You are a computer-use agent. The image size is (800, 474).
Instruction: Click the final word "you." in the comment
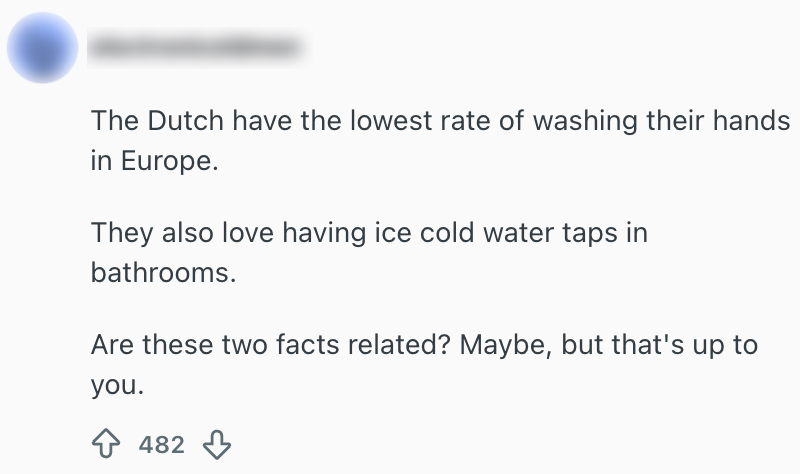(119, 384)
